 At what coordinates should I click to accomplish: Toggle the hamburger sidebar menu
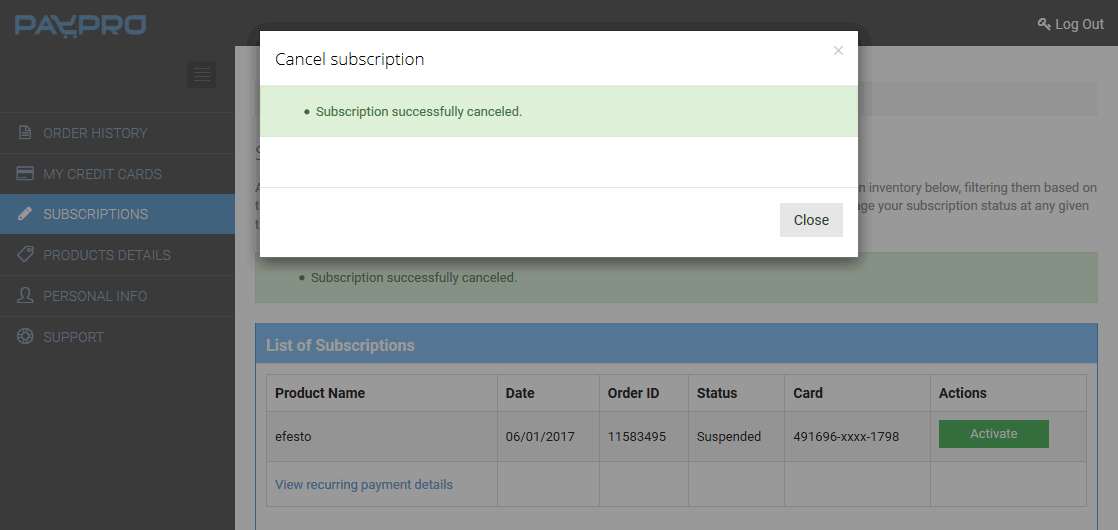201,74
